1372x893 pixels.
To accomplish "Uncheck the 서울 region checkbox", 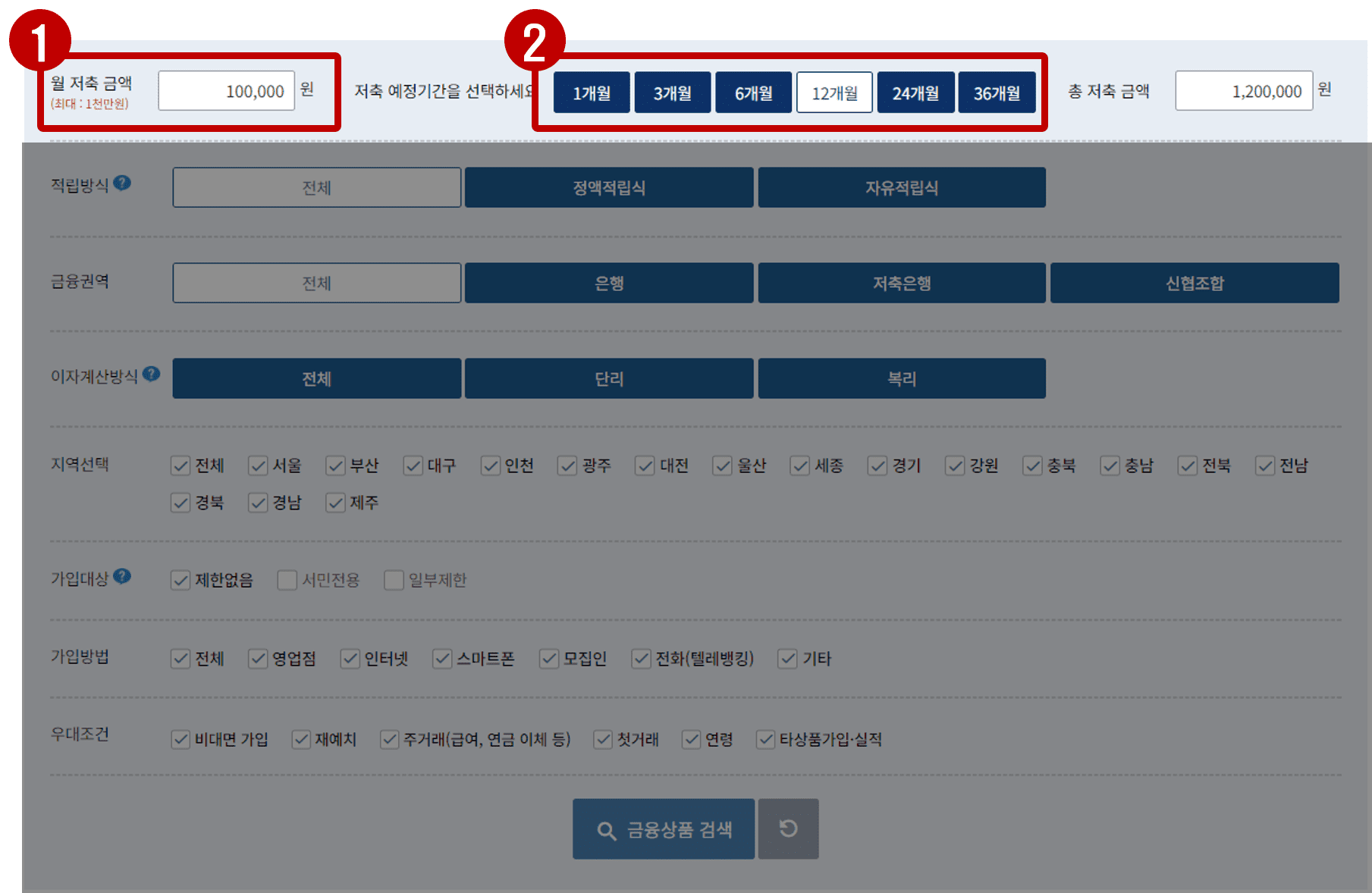I will point(258,465).
